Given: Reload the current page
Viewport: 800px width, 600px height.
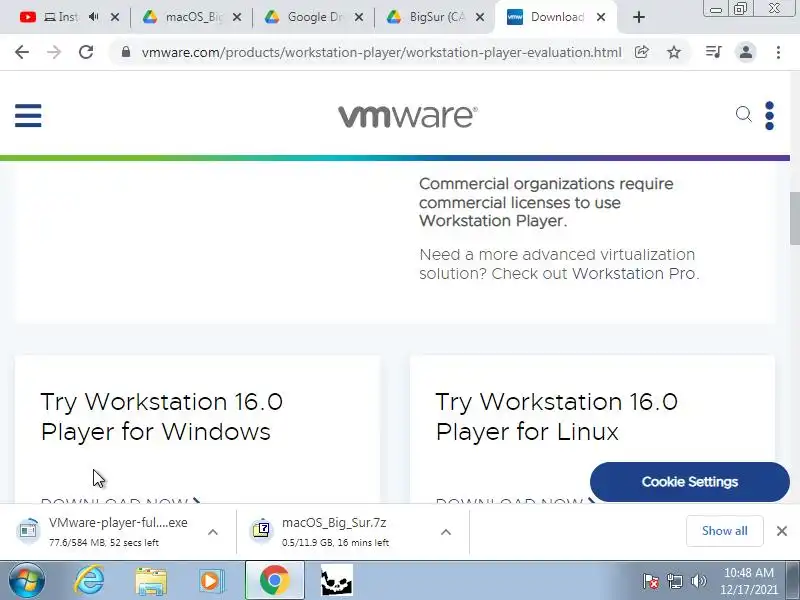Looking at the screenshot, I should pos(86,52).
